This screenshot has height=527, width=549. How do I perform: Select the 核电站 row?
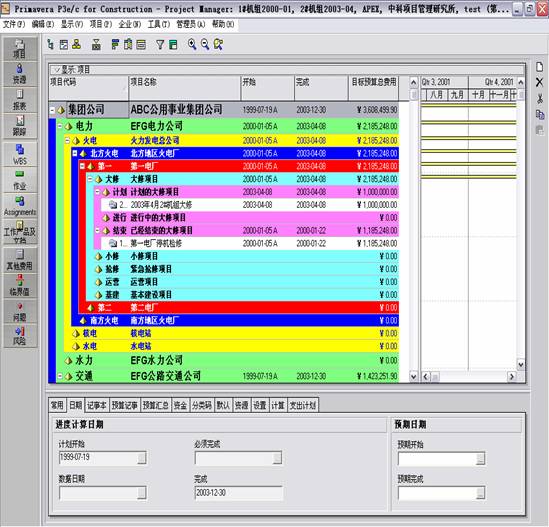[x=231, y=333]
